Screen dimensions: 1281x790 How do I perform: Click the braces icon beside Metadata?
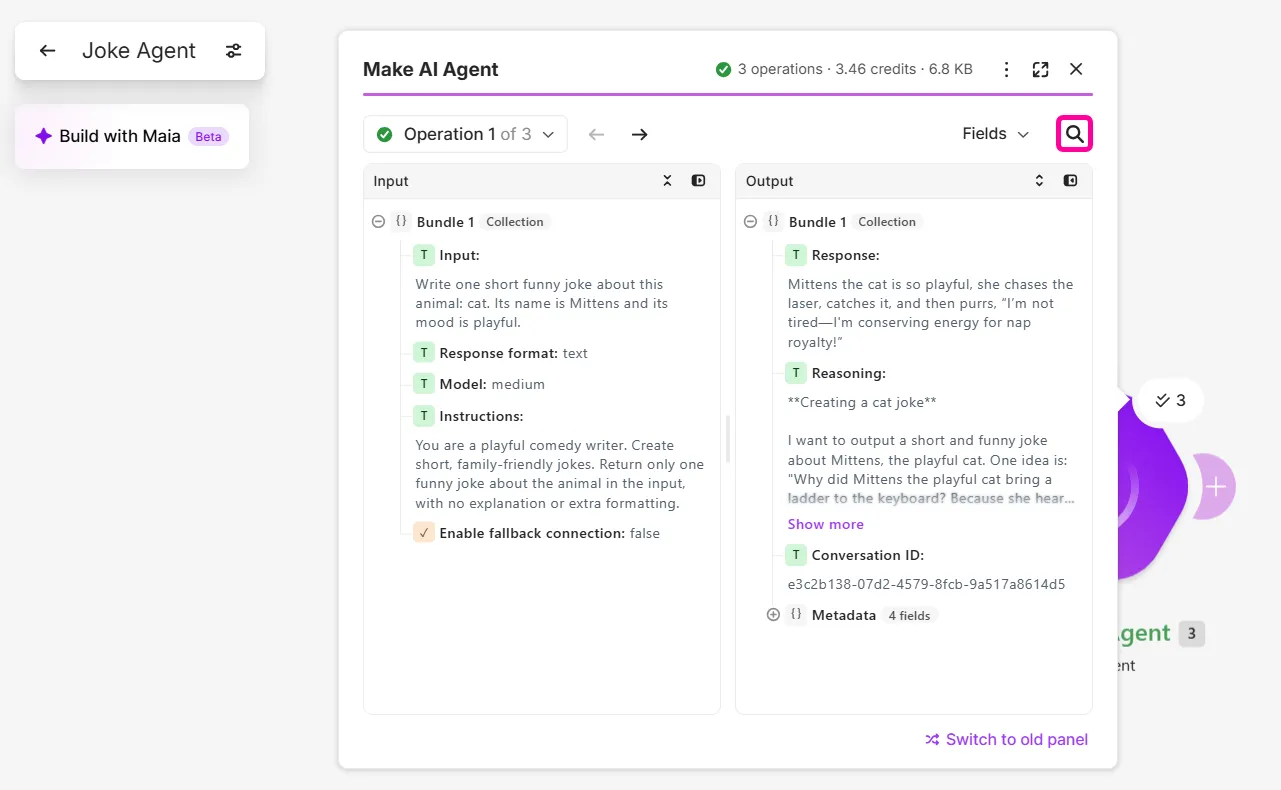pos(796,615)
